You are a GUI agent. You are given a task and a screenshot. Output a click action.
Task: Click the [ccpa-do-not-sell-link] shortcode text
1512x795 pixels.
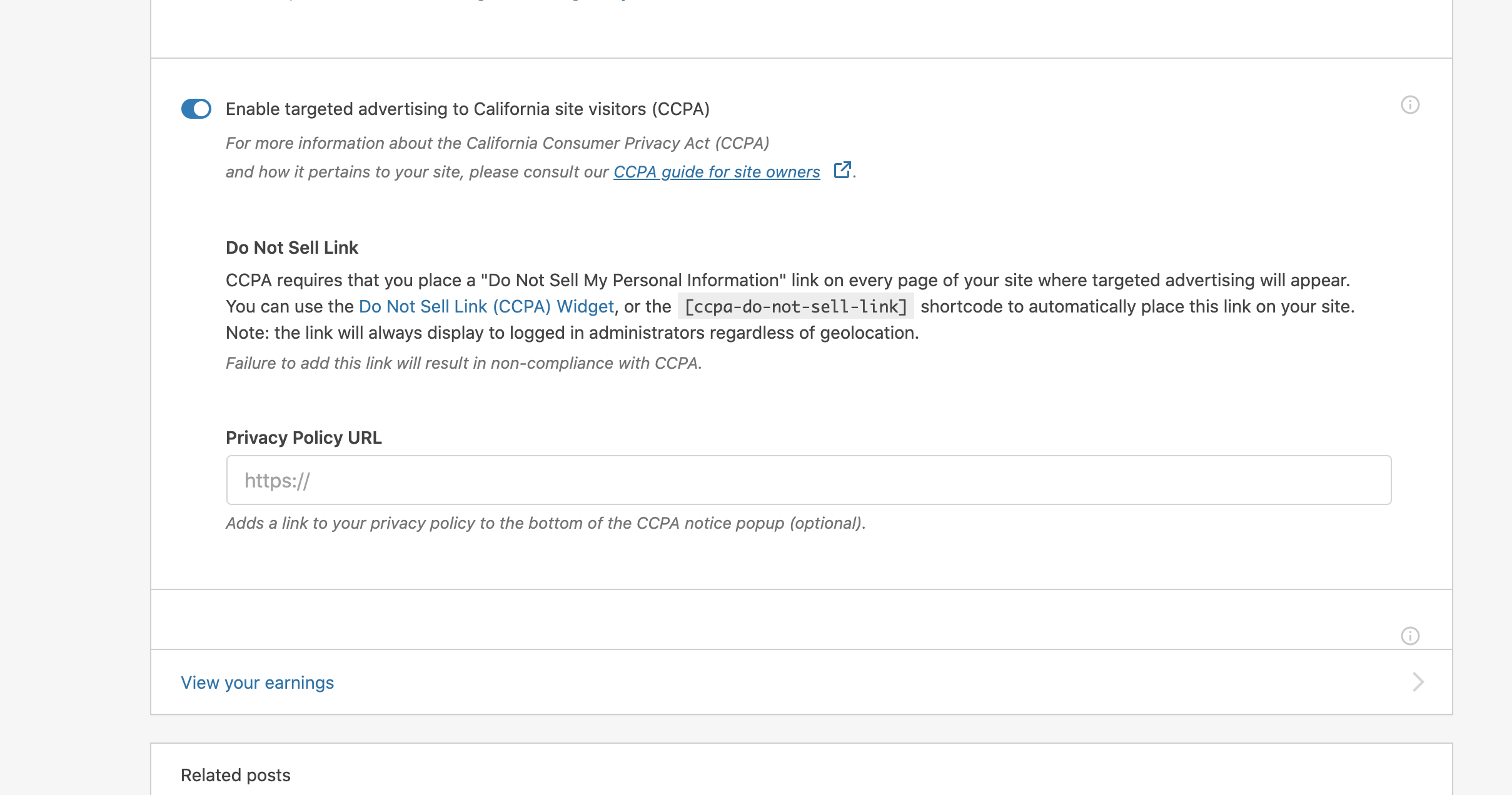click(x=795, y=306)
